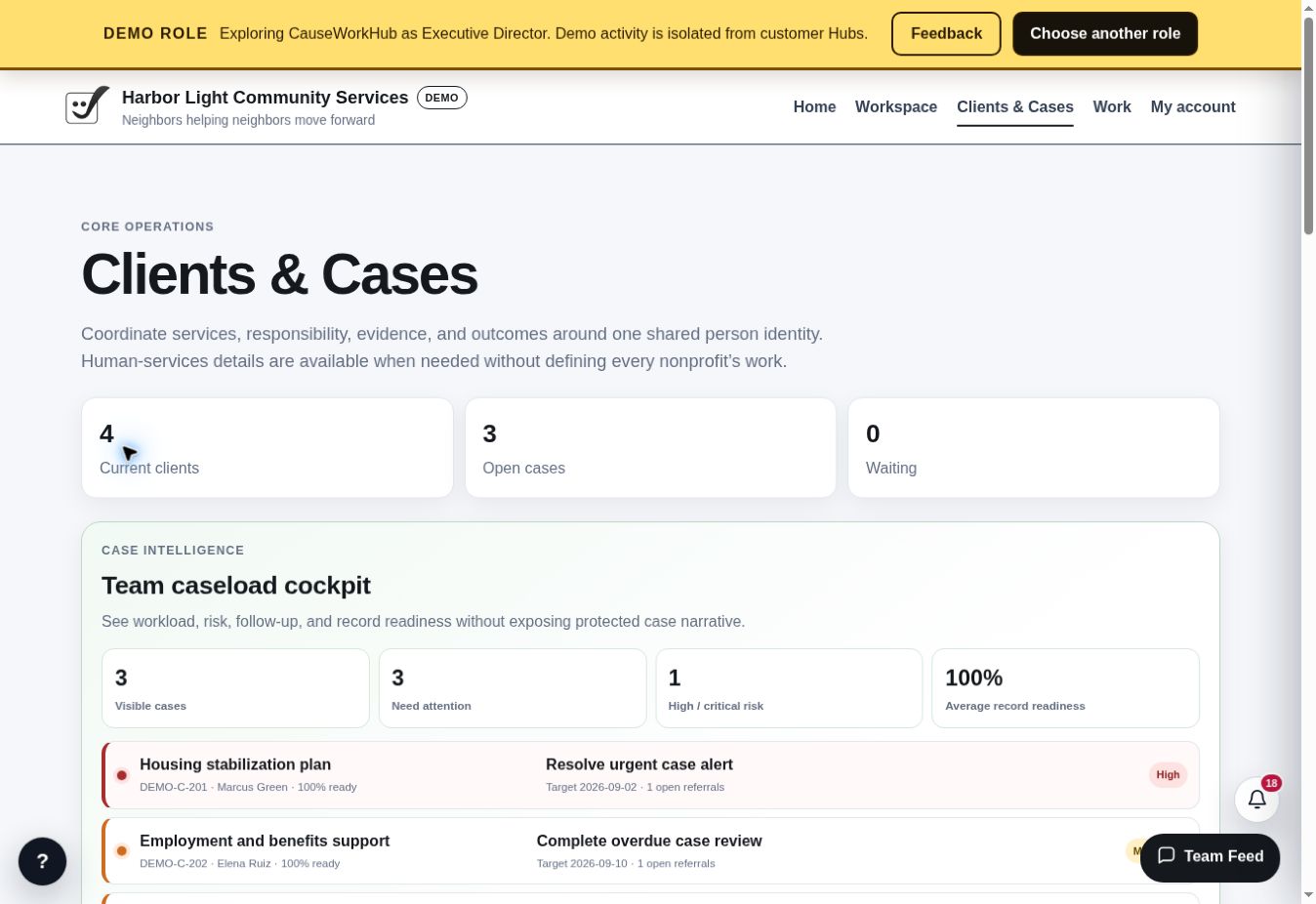Viewport: 1316px width, 904px height.
Task: Click the Harbor Light Community Services title
Action: (x=266, y=98)
